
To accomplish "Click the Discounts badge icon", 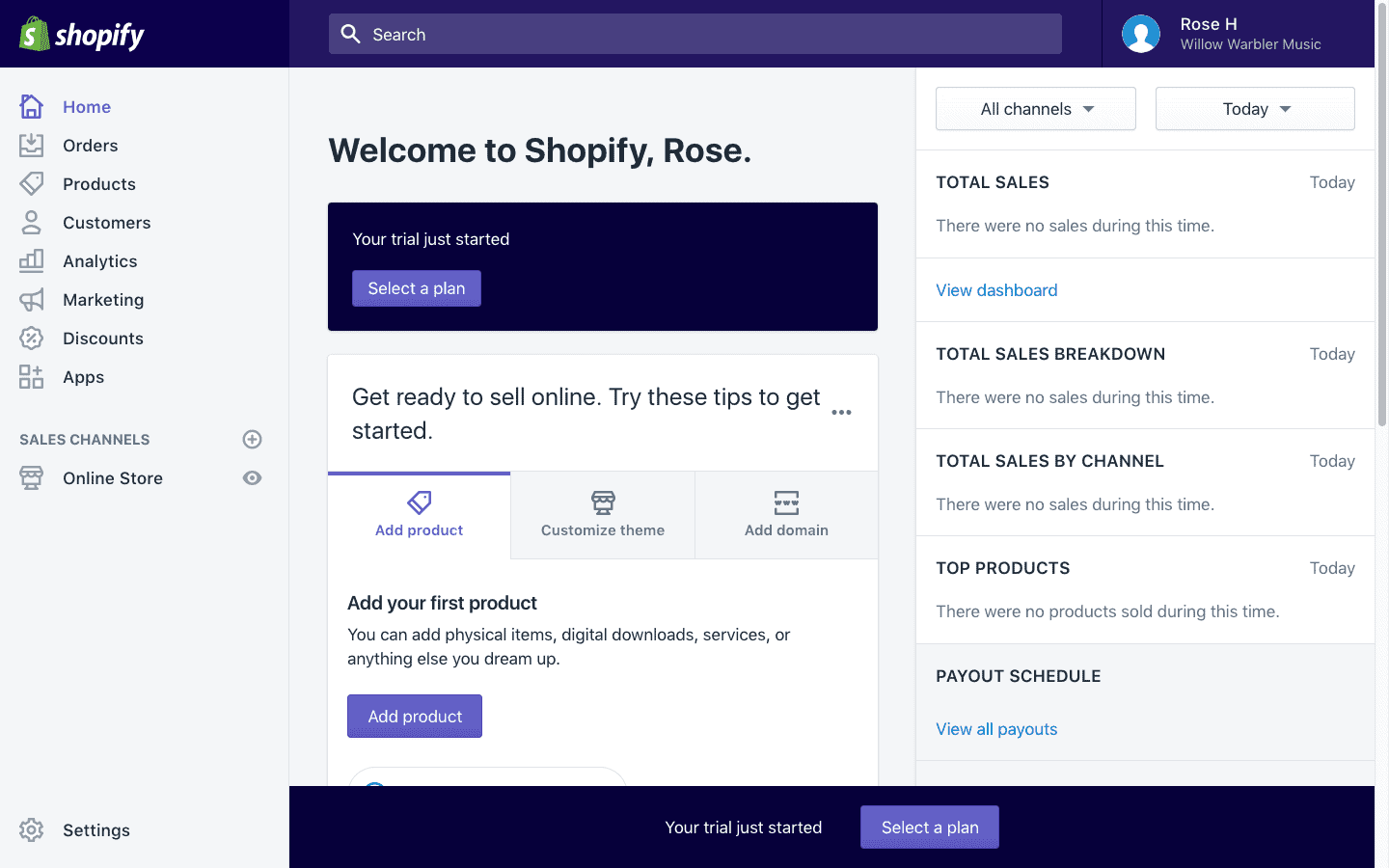I will point(32,338).
